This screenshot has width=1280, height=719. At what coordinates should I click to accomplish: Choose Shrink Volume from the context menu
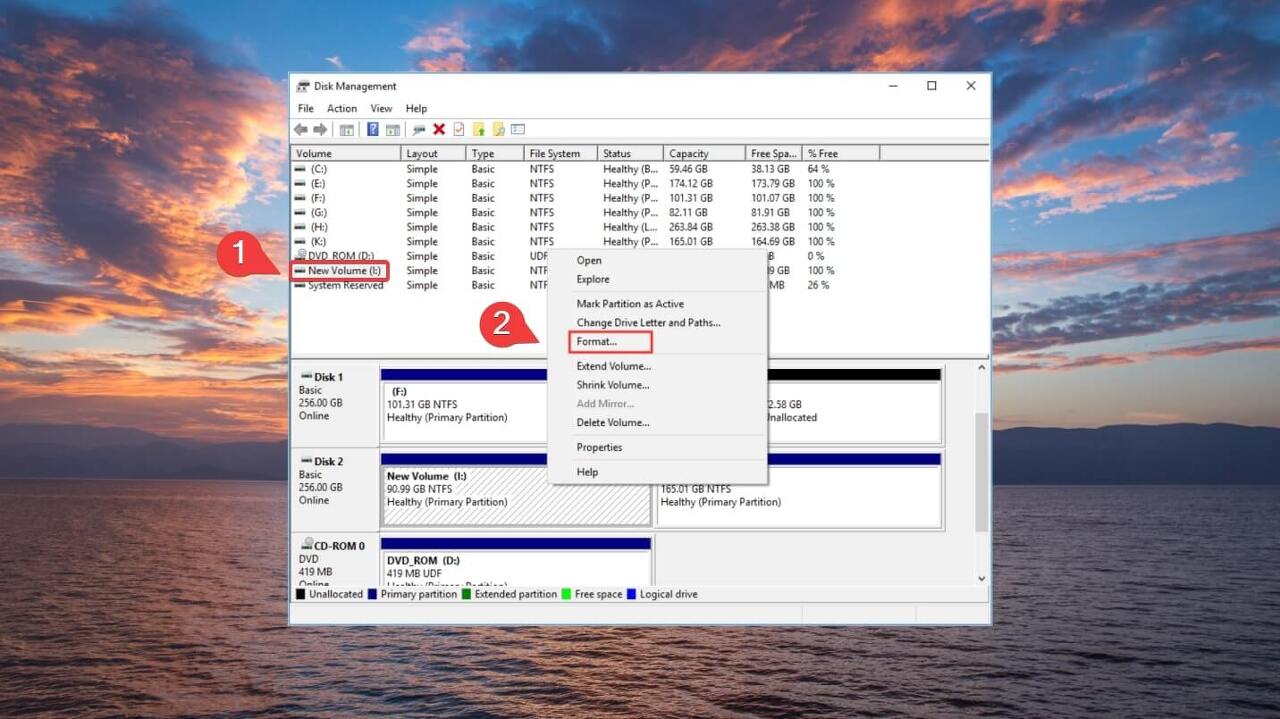coord(613,385)
